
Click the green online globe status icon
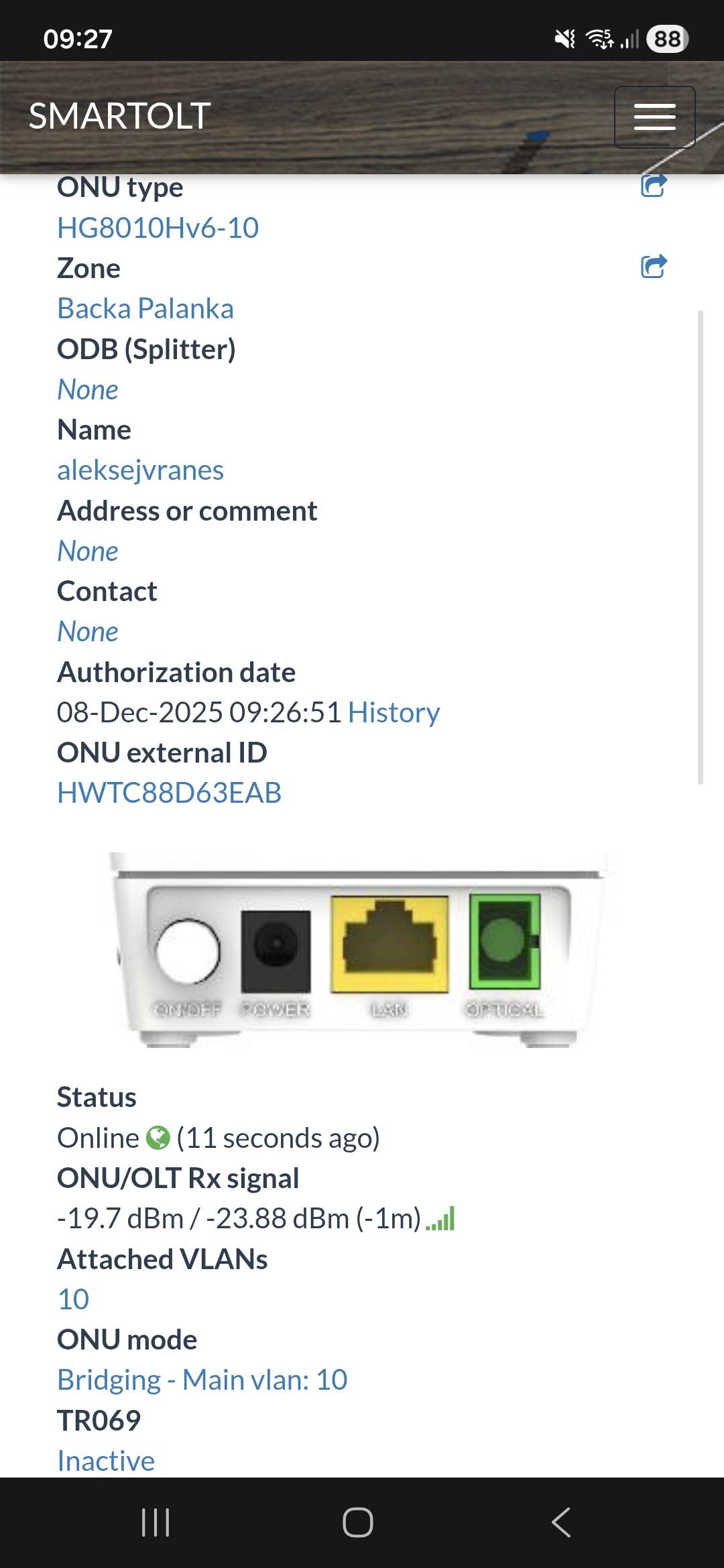click(158, 1138)
